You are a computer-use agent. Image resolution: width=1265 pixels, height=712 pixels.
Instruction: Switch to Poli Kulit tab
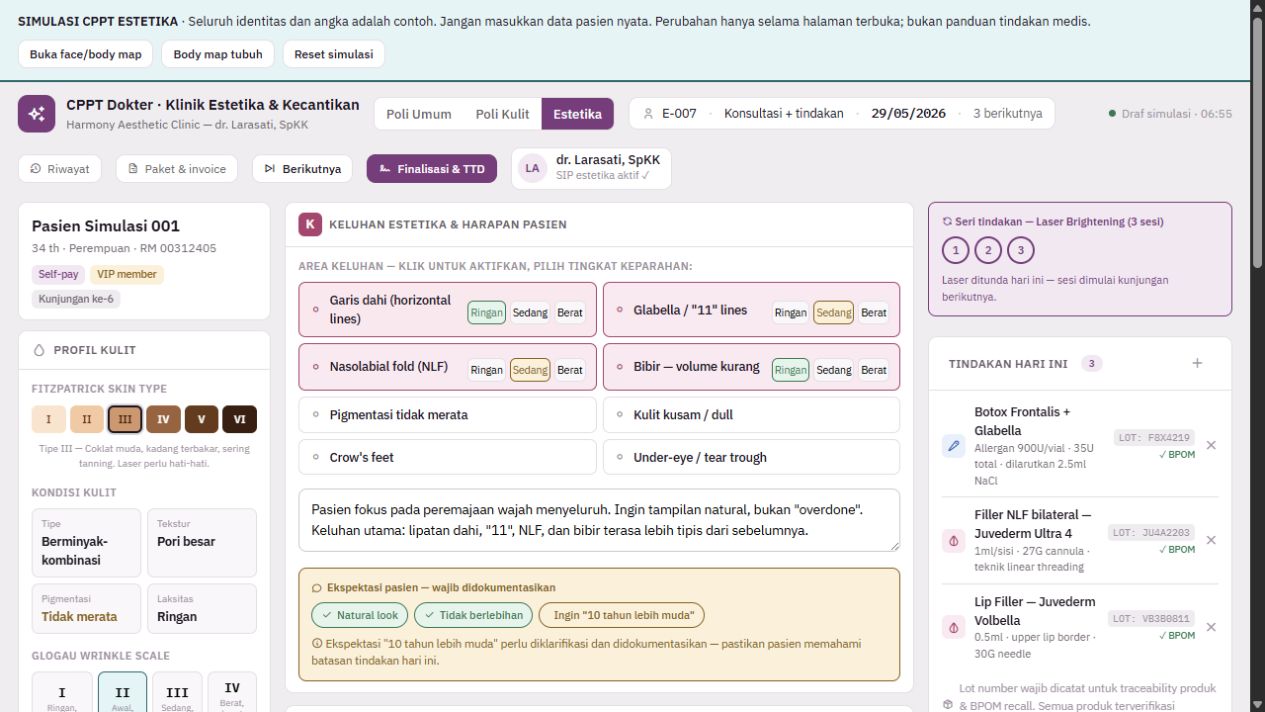[502, 114]
